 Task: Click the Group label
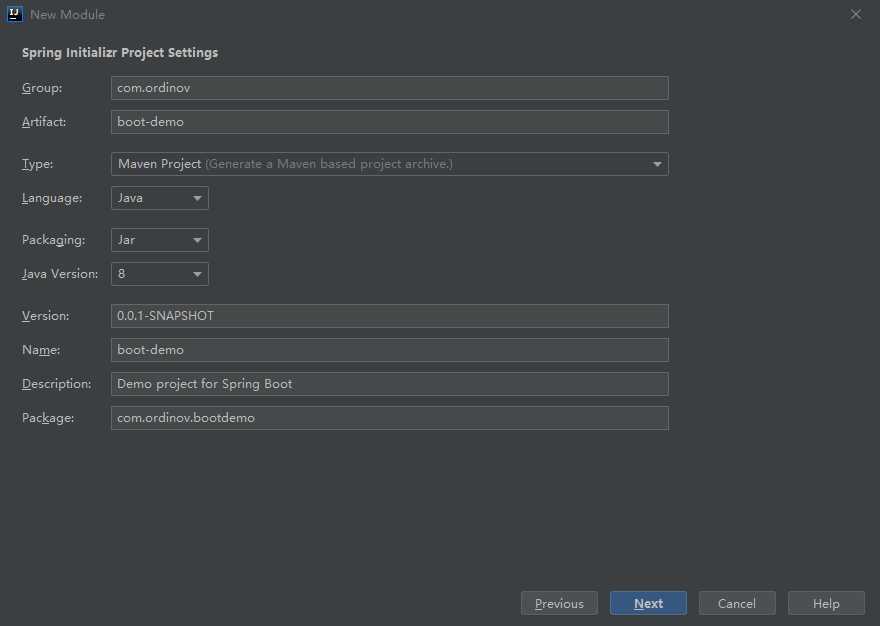[42, 88]
